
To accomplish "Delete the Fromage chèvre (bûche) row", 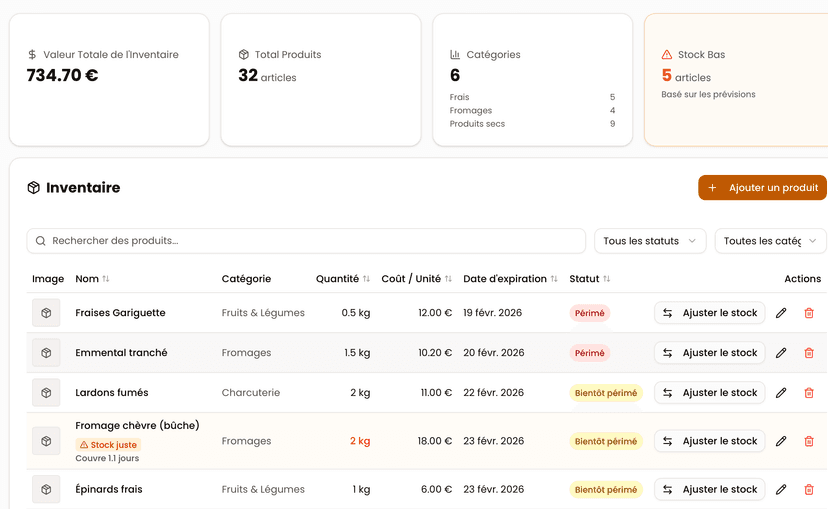I will [x=809, y=441].
